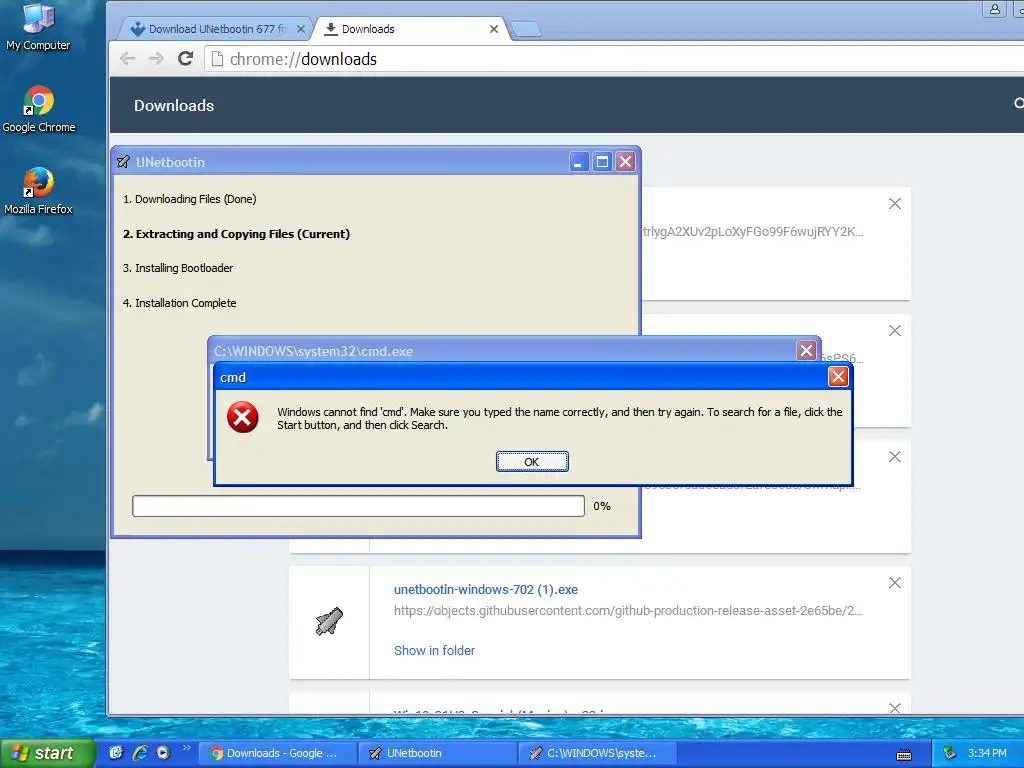Viewport: 1024px width, 768px height.
Task: Expand the Quick Launch overflow chevron
Action: point(187,748)
